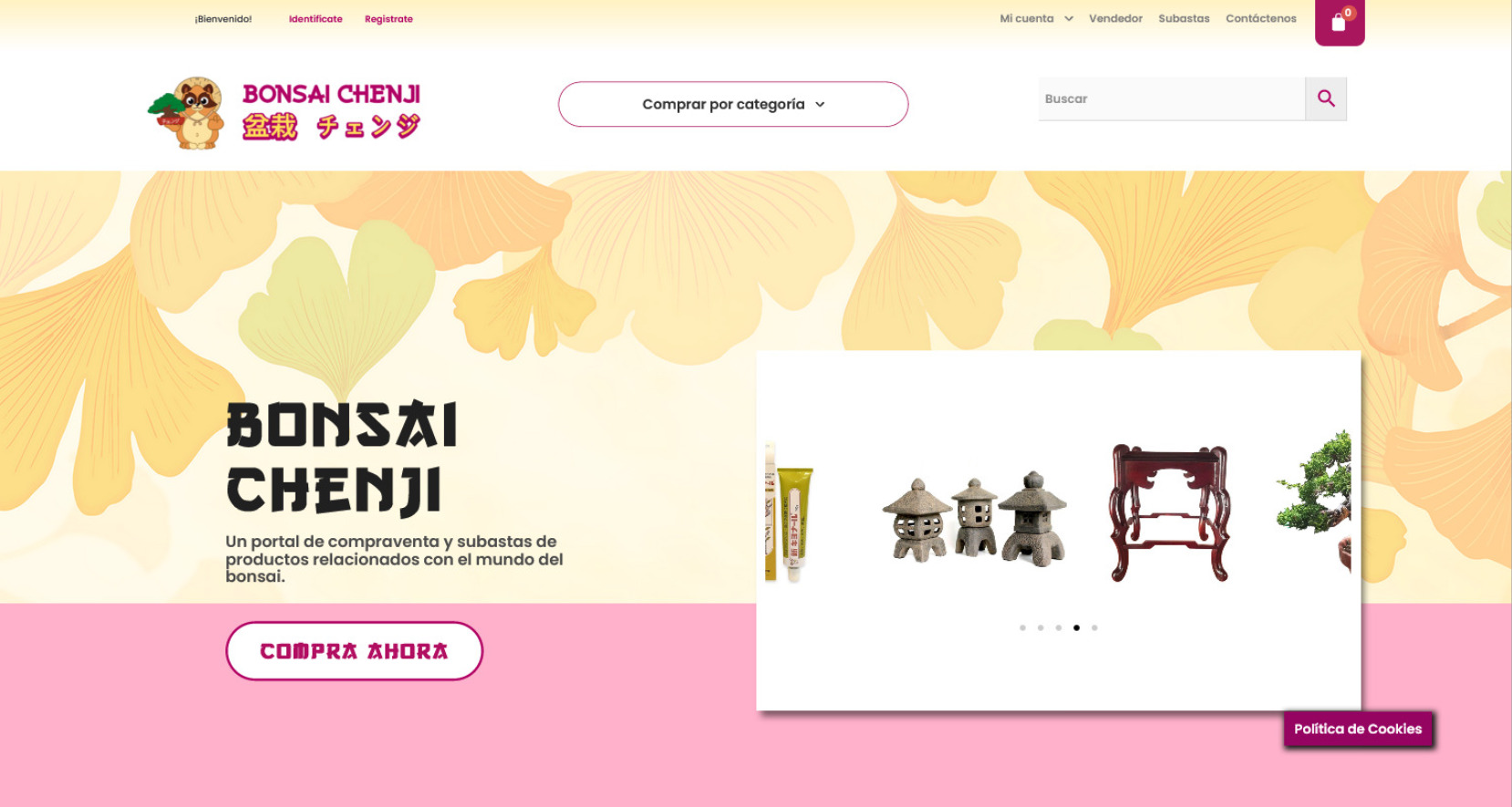
Task: Click the Regístrate link
Action: tap(388, 19)
